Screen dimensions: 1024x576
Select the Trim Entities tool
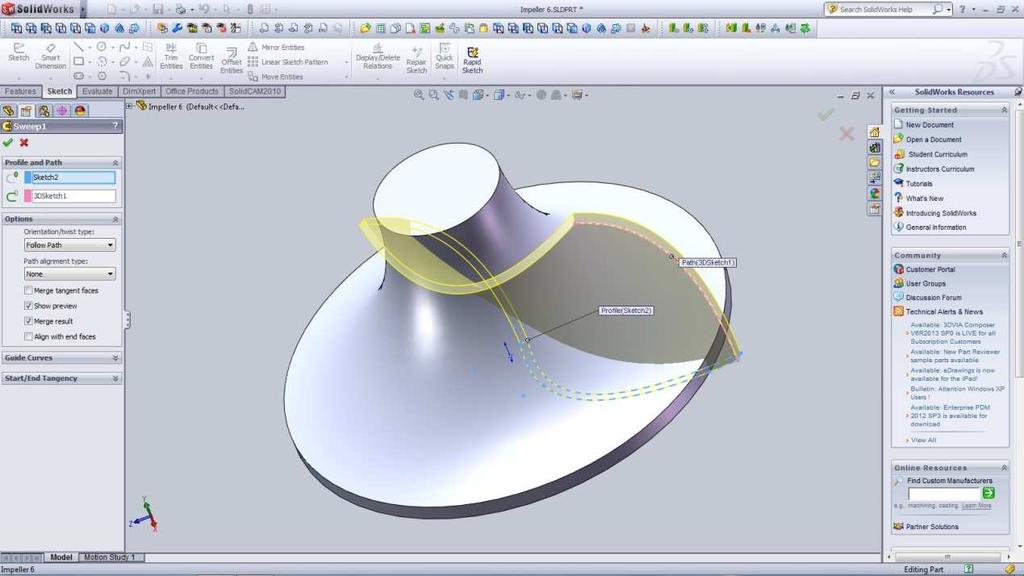(171, 56)
